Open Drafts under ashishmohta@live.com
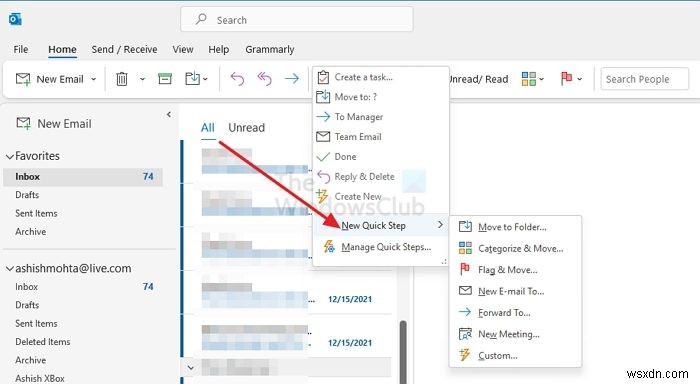The image size is (700, 384). (27, 305)
